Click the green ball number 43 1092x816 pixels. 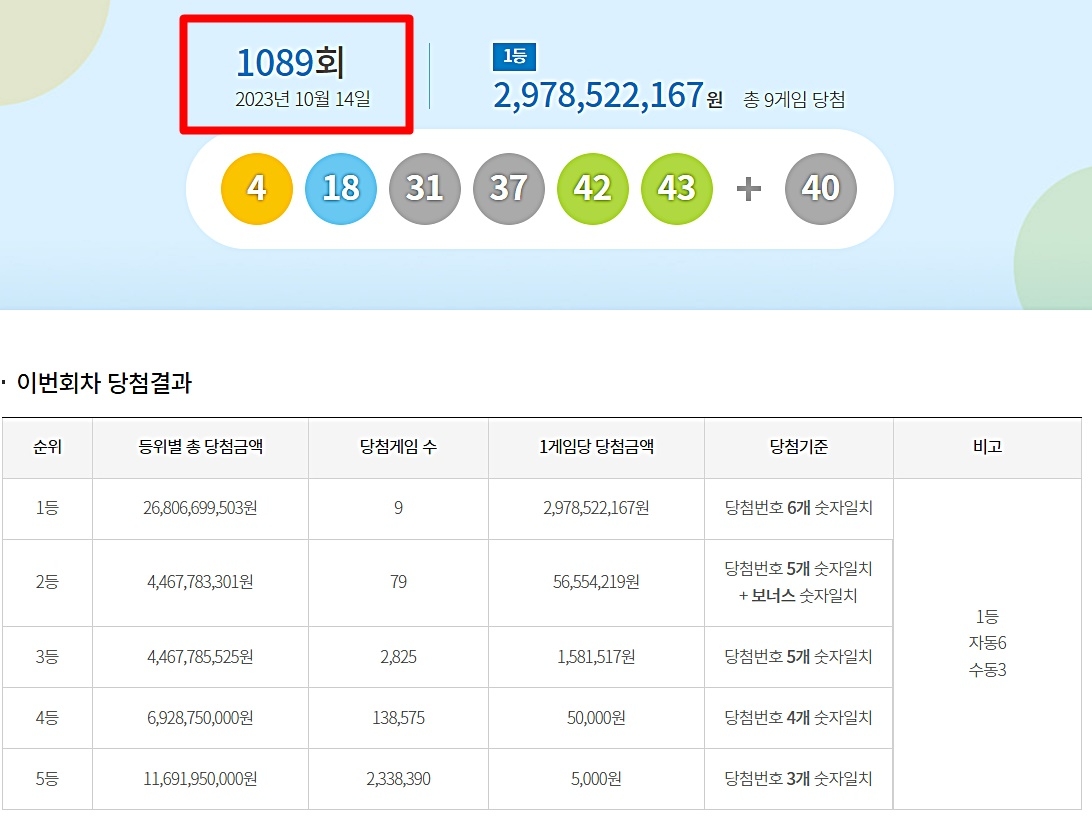(676, 189)
